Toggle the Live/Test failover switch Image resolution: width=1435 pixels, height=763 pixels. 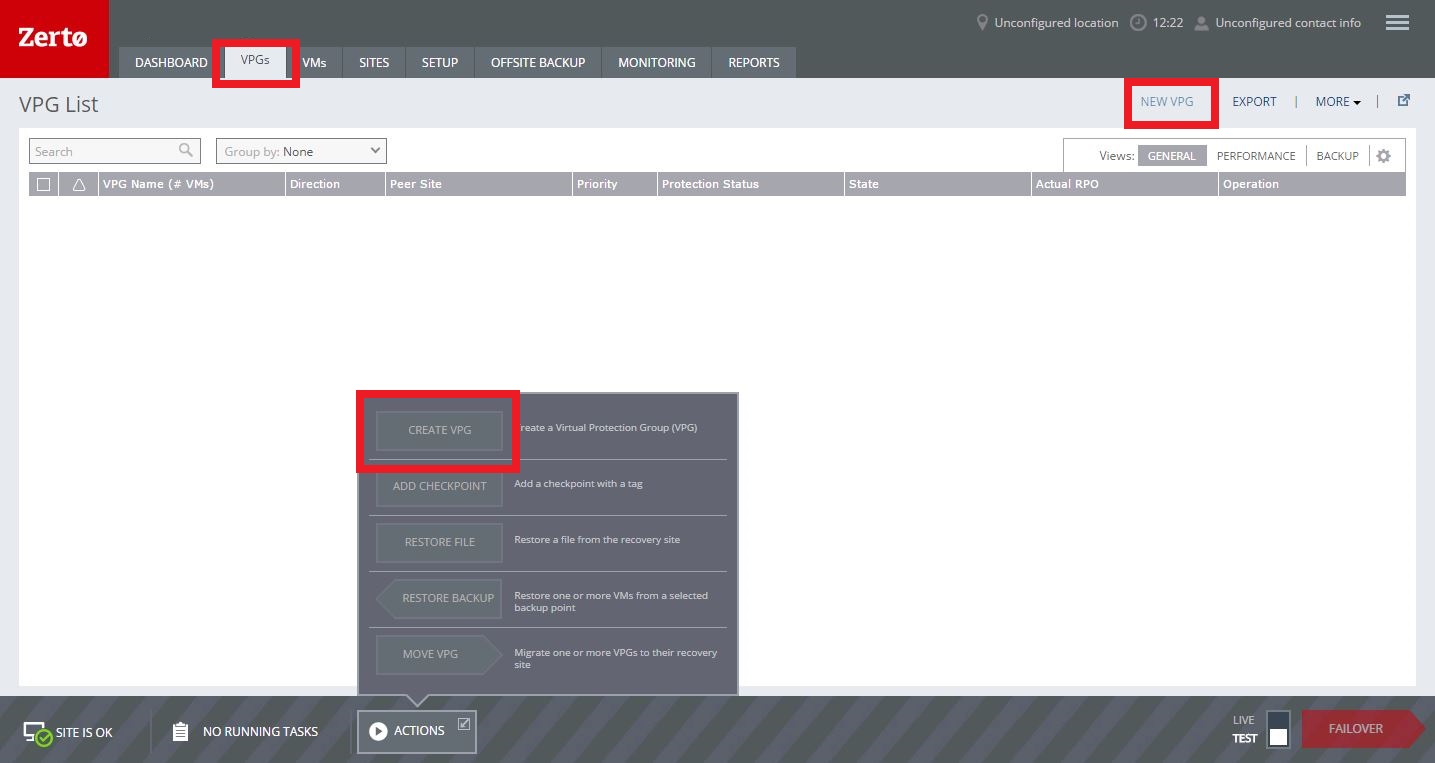(x=1278, y=729)
